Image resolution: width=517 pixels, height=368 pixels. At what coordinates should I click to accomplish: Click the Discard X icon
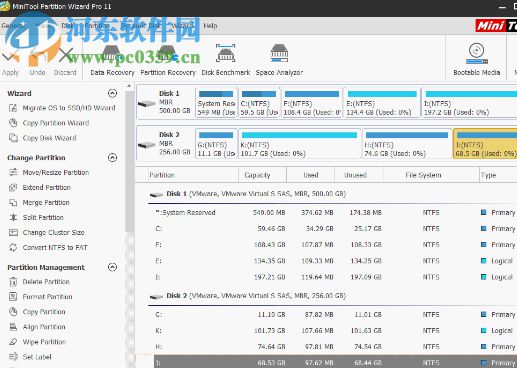click(65, 55)
